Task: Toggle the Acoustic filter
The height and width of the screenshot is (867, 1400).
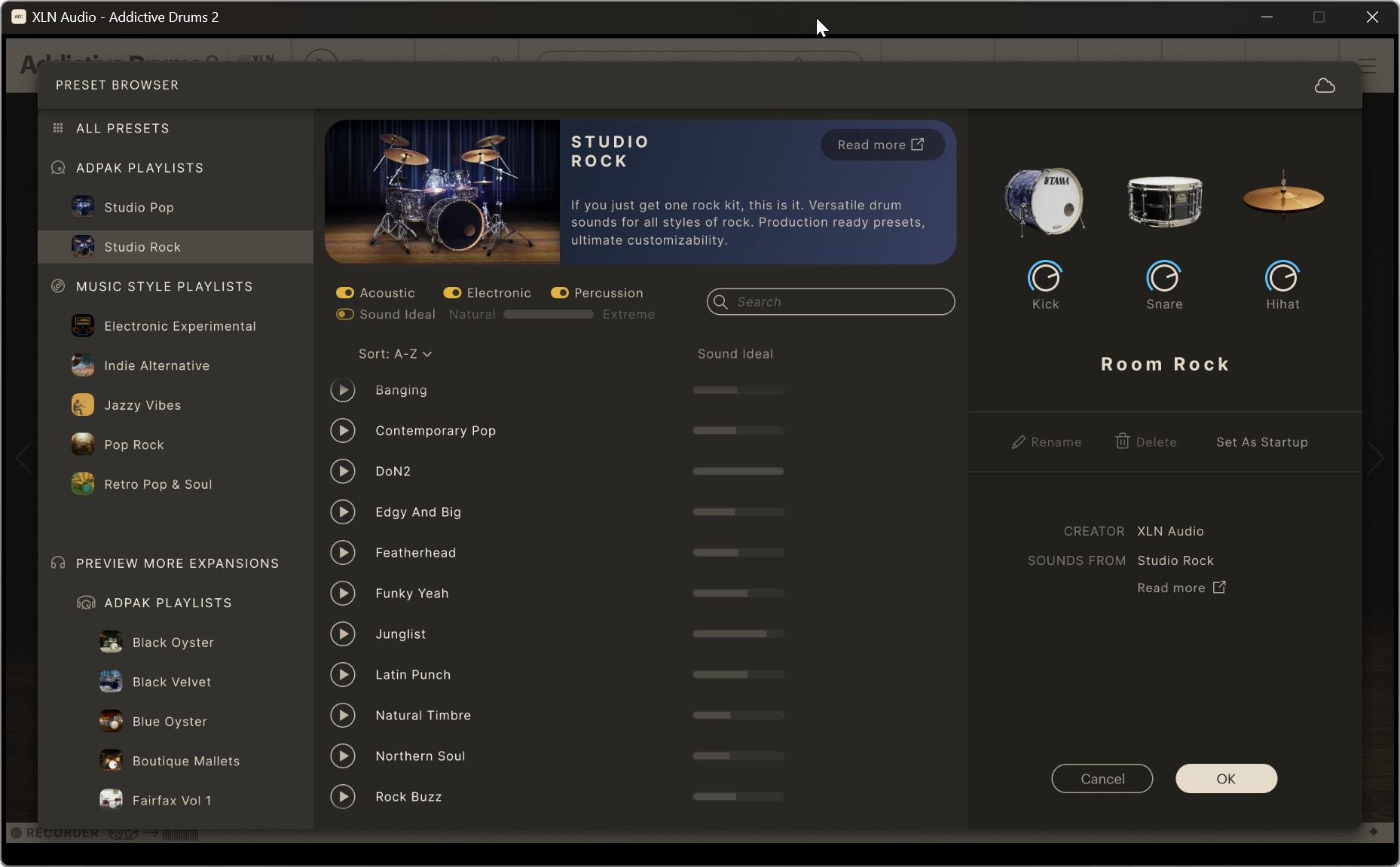Action: point(345,293)
